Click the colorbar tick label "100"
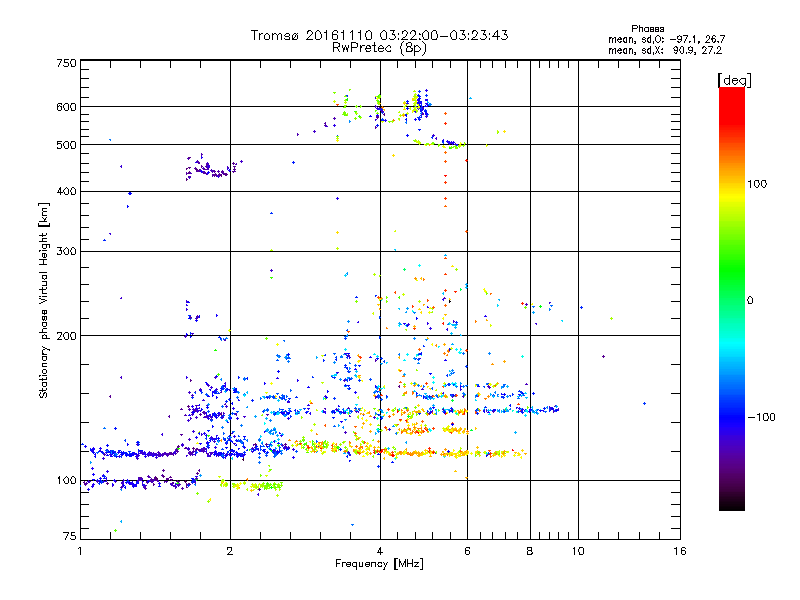 pyautogui.click(x=757, y=184)
